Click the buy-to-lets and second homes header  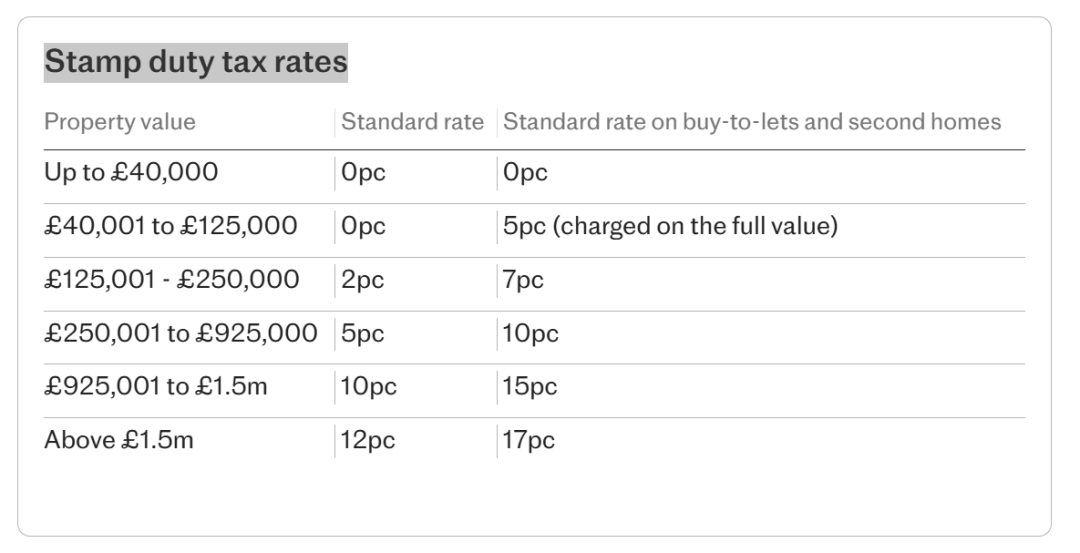click(x=751, y=122)
